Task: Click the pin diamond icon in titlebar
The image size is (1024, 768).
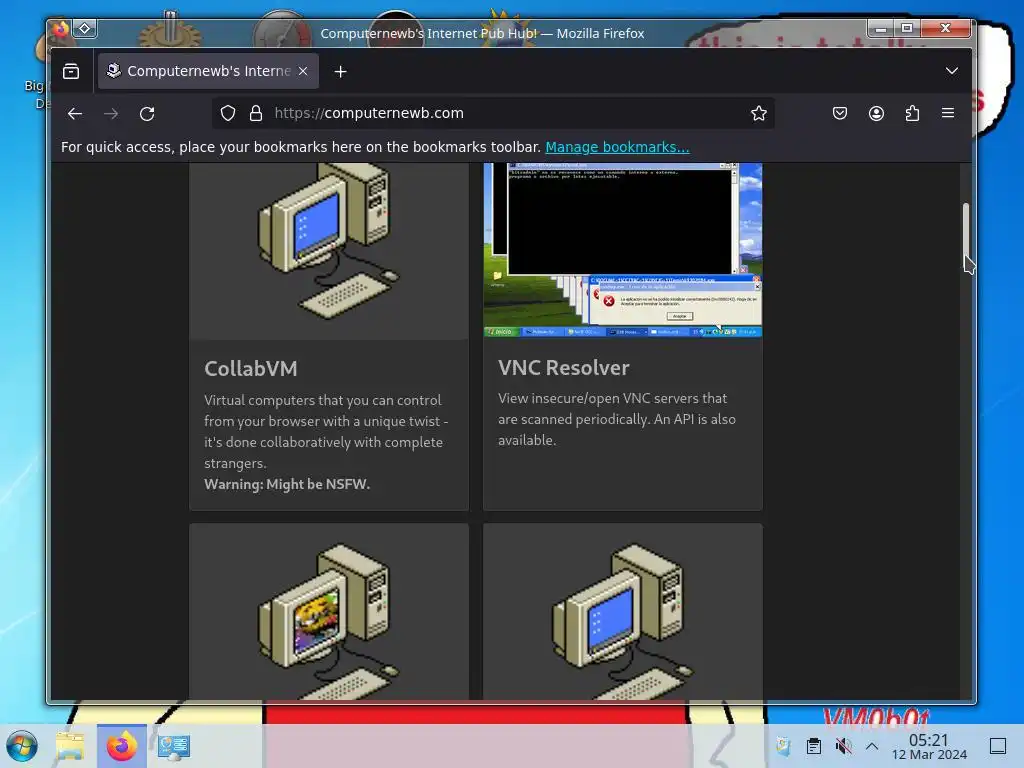Action: (x=85, y=29)
